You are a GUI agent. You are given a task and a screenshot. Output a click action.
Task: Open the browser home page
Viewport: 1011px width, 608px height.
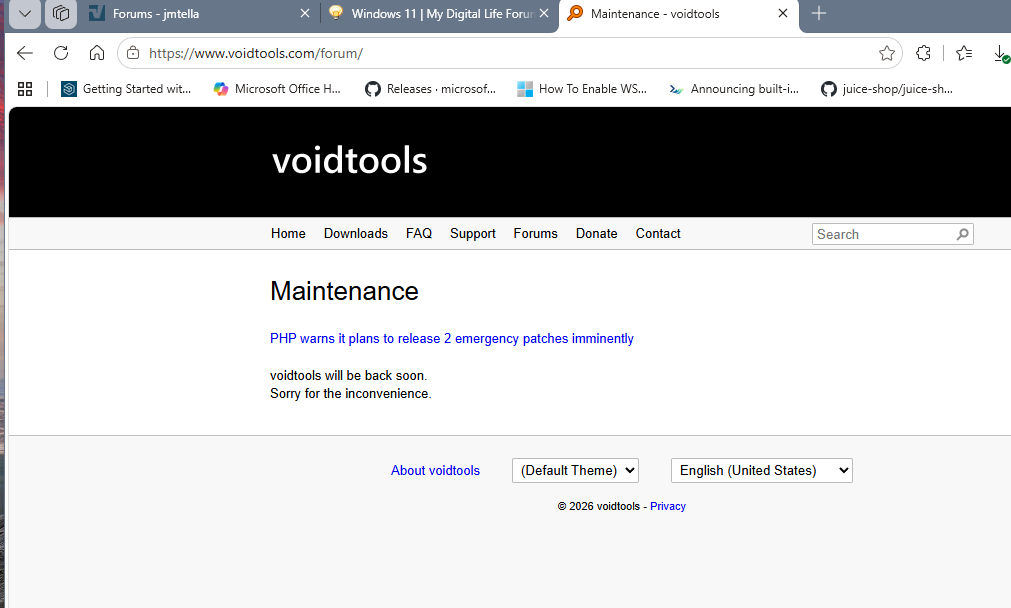tap(97, 53)
